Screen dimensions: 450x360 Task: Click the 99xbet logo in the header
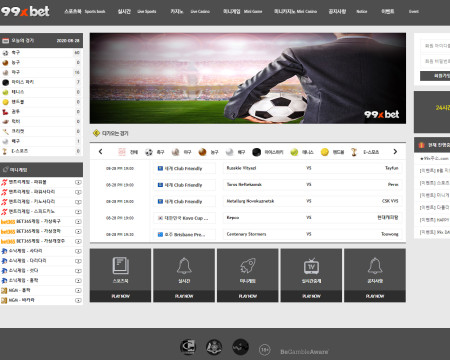point(25,12)
